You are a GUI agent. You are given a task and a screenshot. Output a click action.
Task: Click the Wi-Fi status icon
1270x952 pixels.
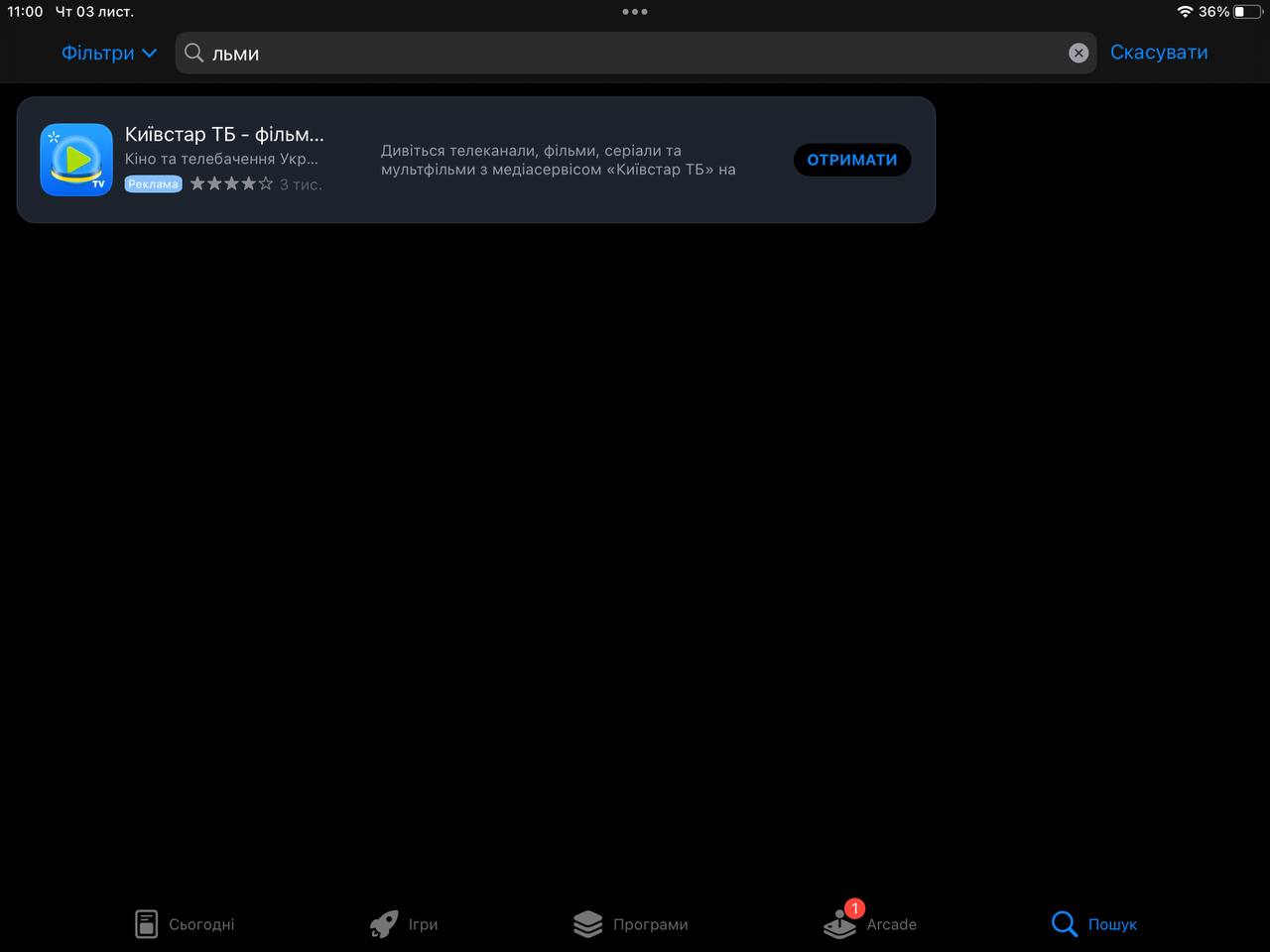pos(1185,12)
